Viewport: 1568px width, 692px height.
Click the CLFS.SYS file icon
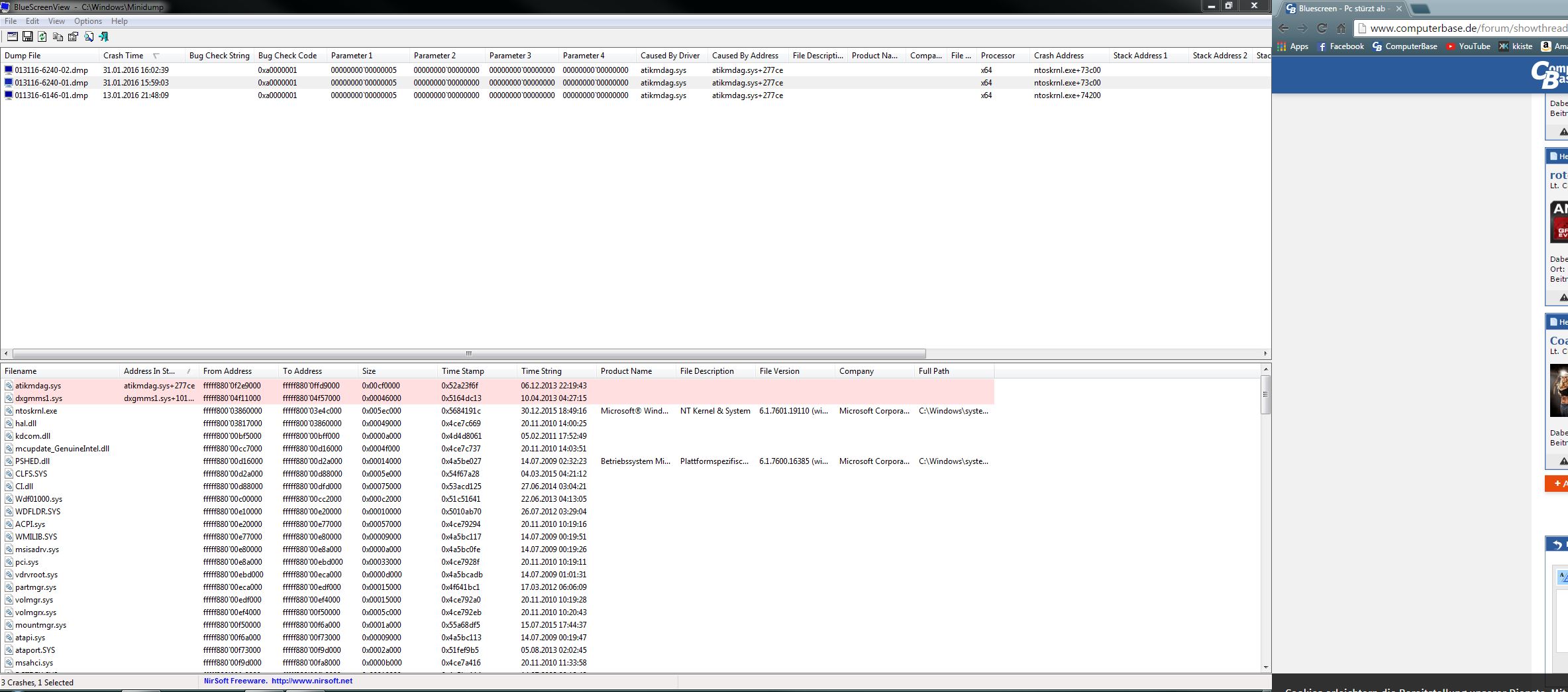click(x=9, y=474)
